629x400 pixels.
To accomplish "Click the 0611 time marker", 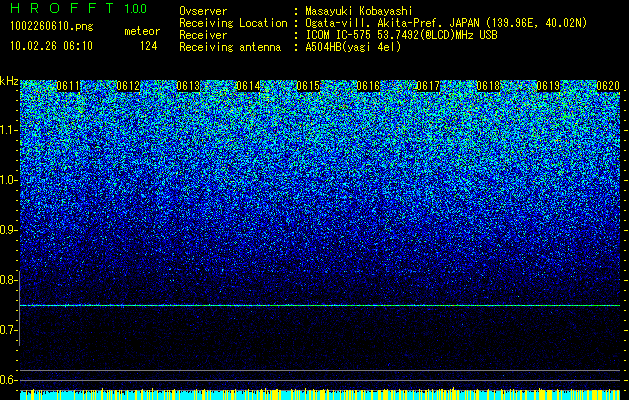I will [x=68, y=86].
